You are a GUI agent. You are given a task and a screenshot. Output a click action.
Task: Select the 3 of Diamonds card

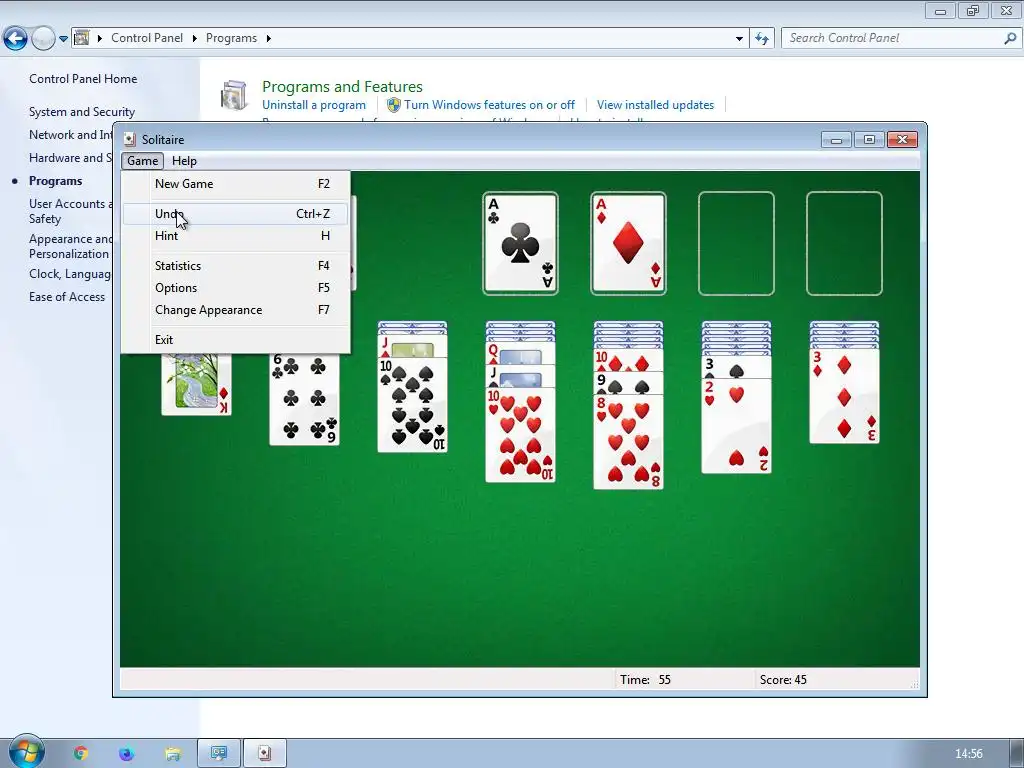point(844,396)
